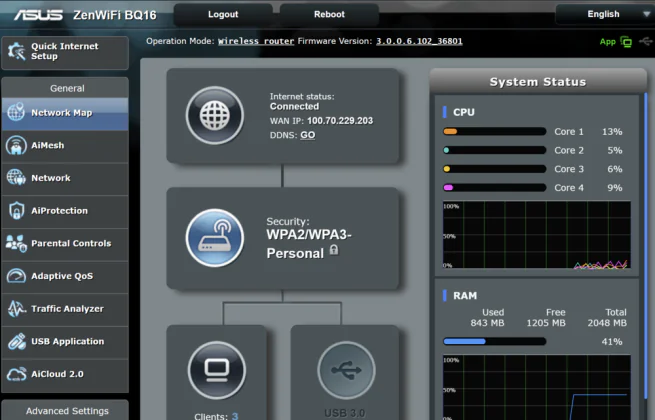Click the Core 2 5% reading
Screen dimensions: 655x420
pos(615,150)
